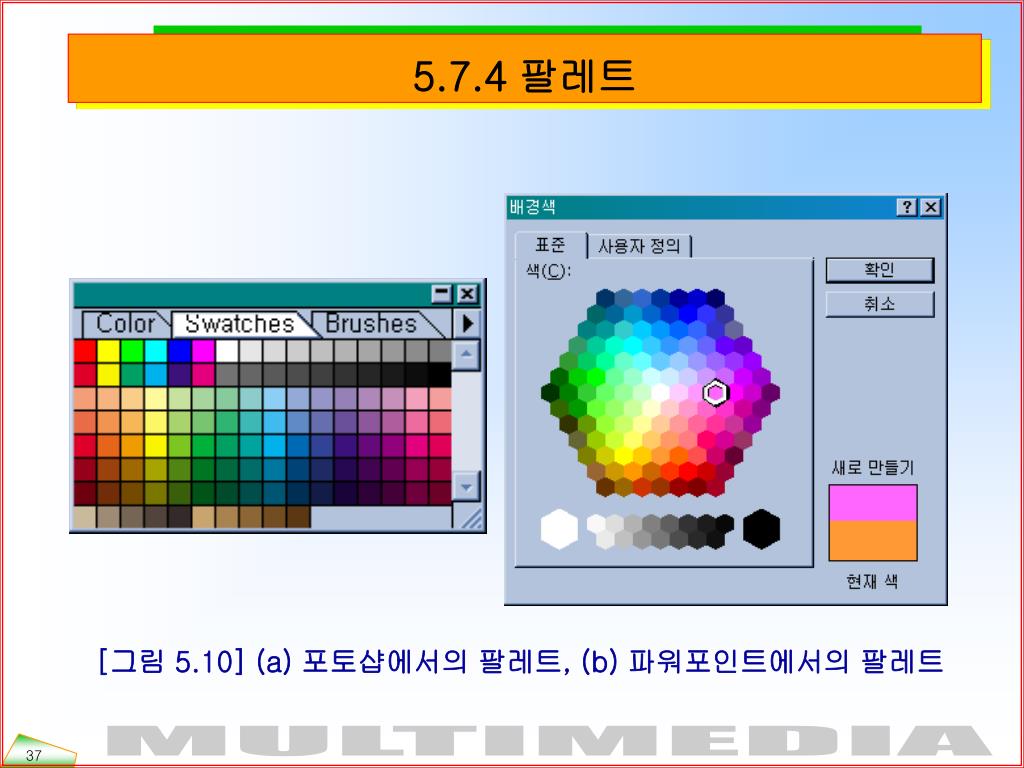Close the Swatches palette window
Screen dimensions: 1024x768
pyautogui.click(x=468, y=294)
